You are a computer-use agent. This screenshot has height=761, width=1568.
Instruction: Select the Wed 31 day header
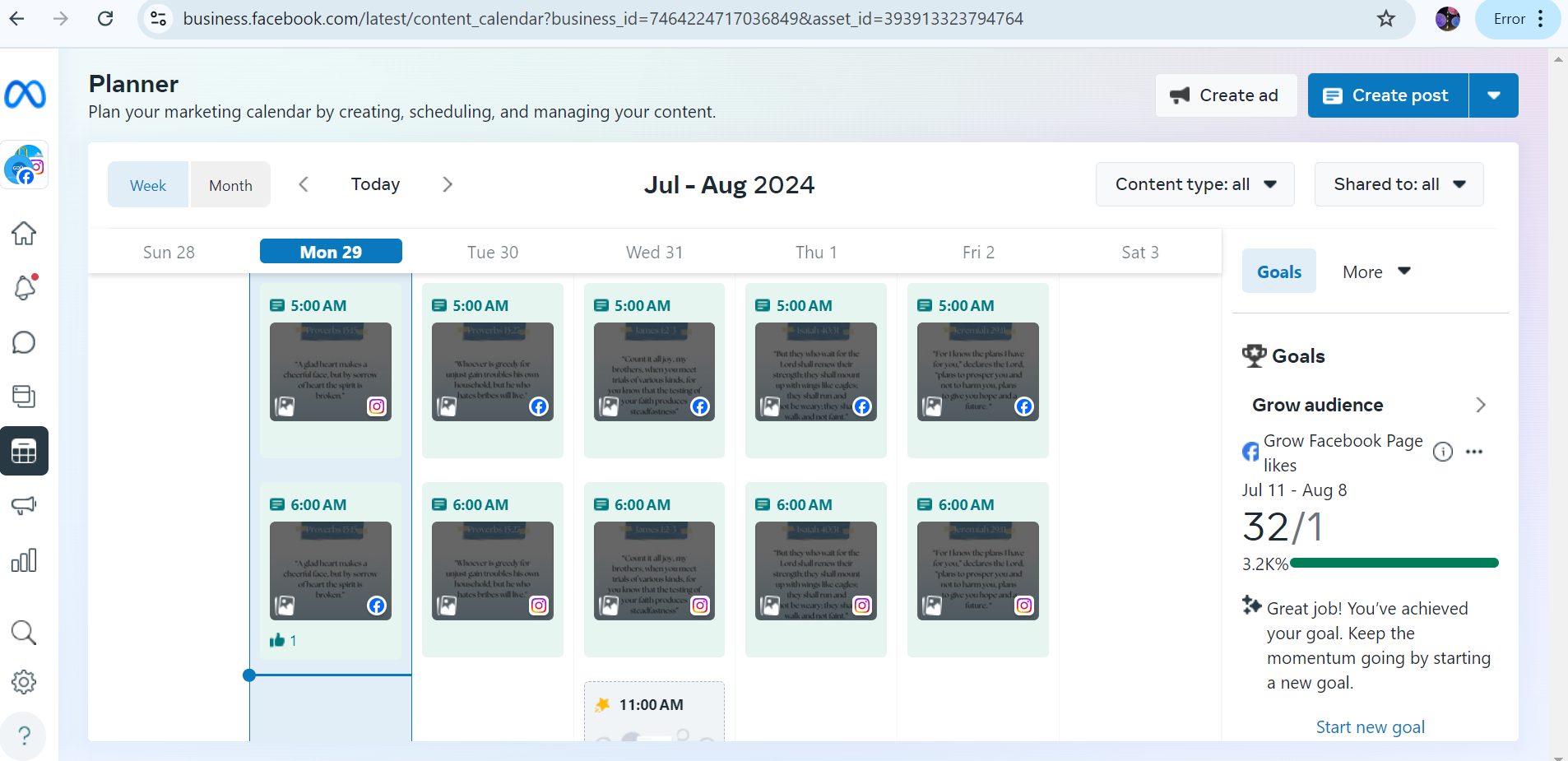(x=655, y=252)
